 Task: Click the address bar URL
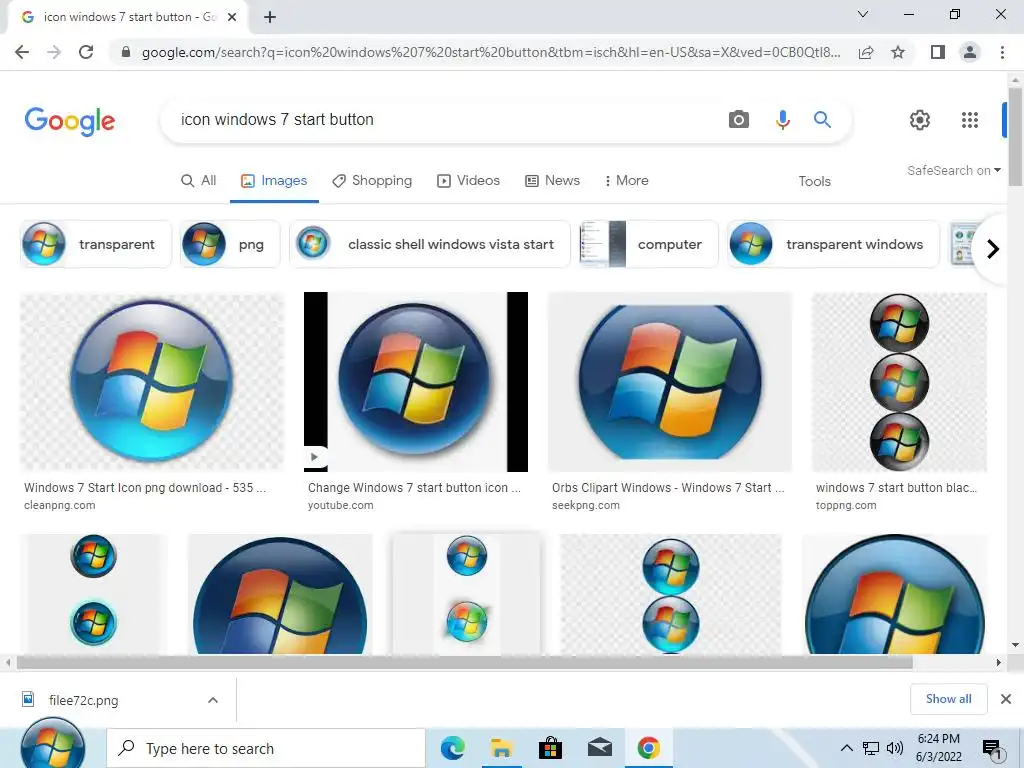click(x=491, y=52)
